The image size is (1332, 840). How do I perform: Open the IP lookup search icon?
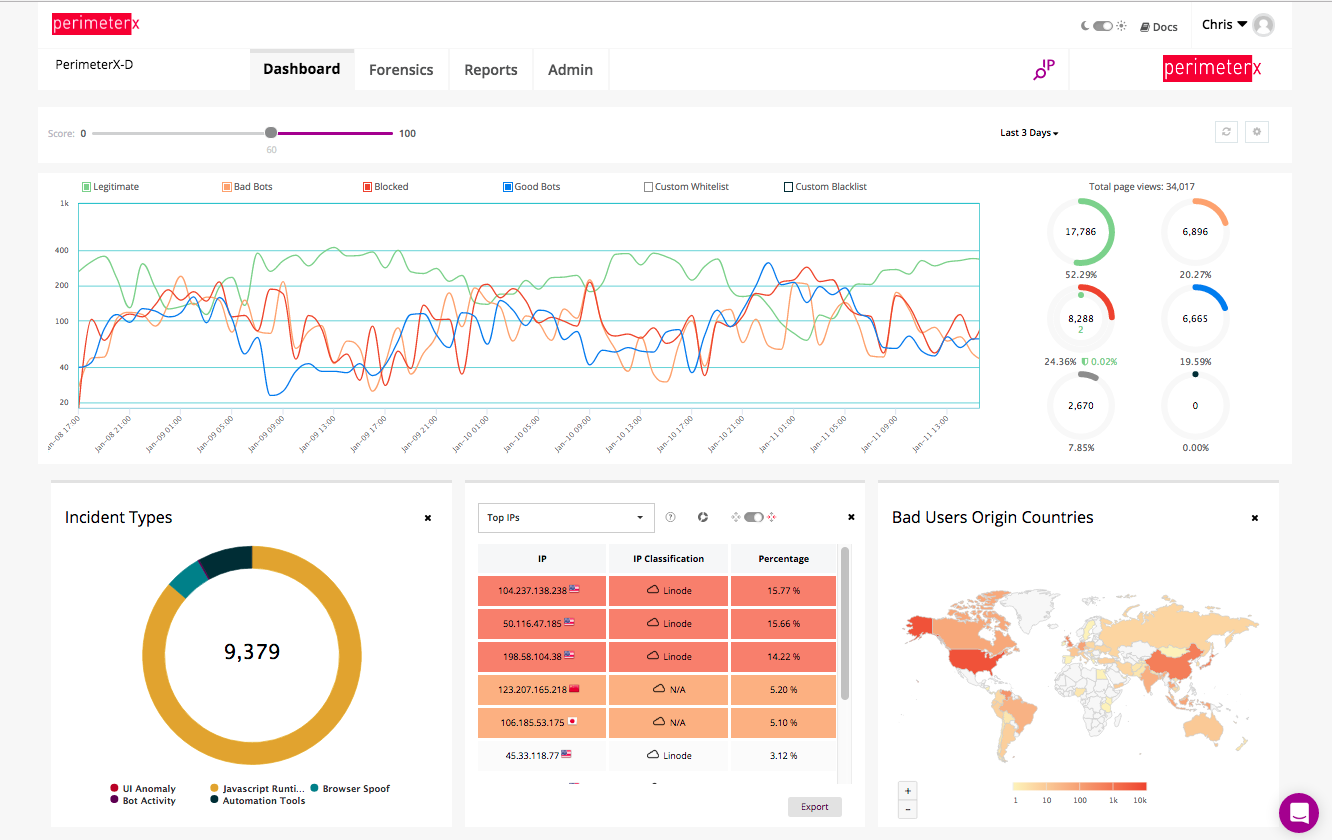pyautogui.click(x=1043, y=70)
